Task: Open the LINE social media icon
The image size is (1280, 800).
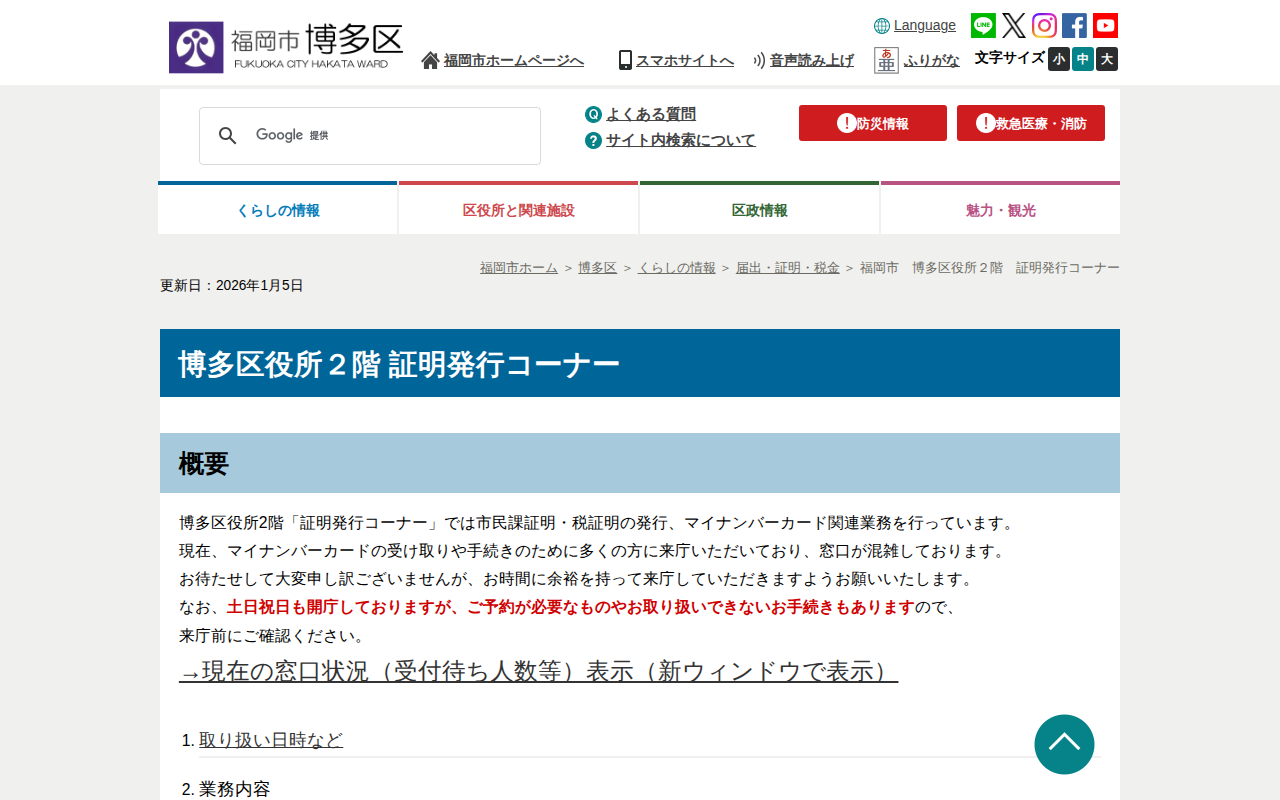Action: point(983,25)
